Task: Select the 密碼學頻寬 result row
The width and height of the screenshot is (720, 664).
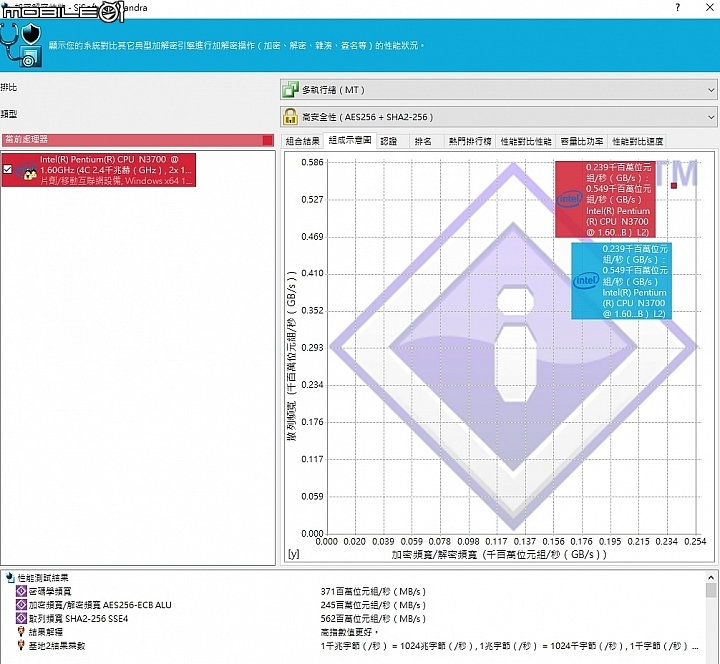Action: (x=50, y=591)
